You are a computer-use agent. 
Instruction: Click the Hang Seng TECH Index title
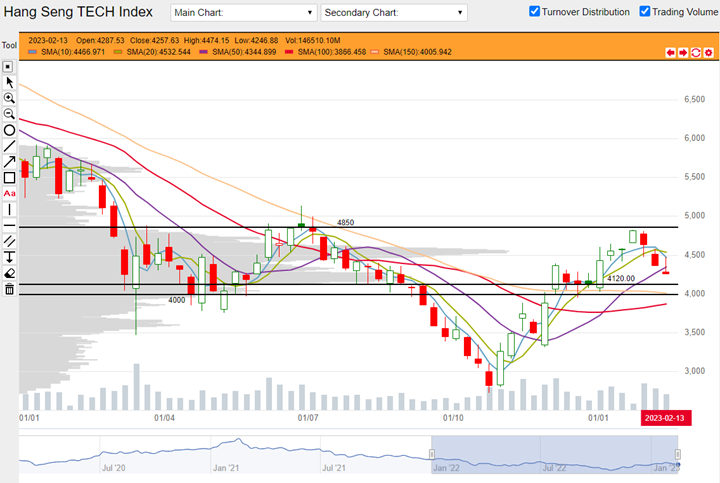click(78, 12)
